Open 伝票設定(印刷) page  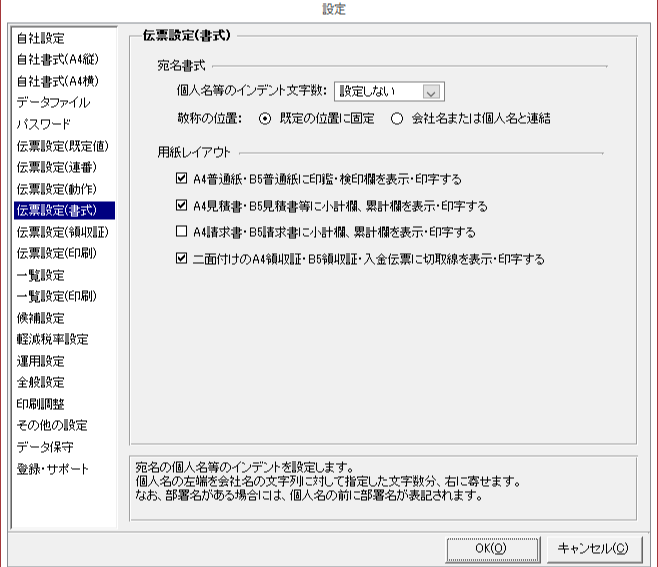(57, 253)
